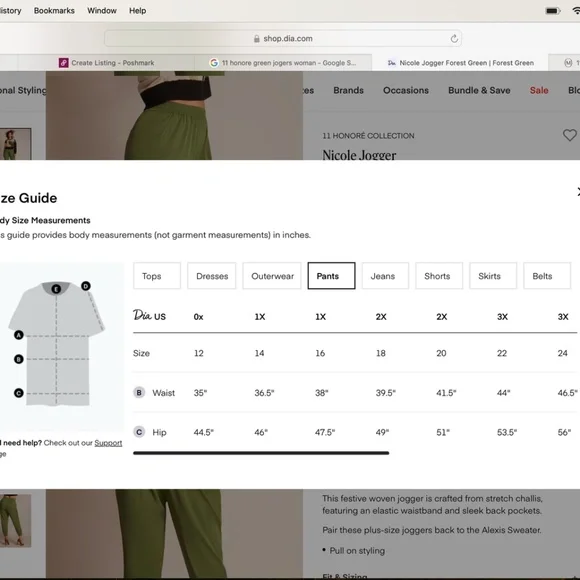
Task: Click the B badge beside Waist row
Action: [139, 392]
